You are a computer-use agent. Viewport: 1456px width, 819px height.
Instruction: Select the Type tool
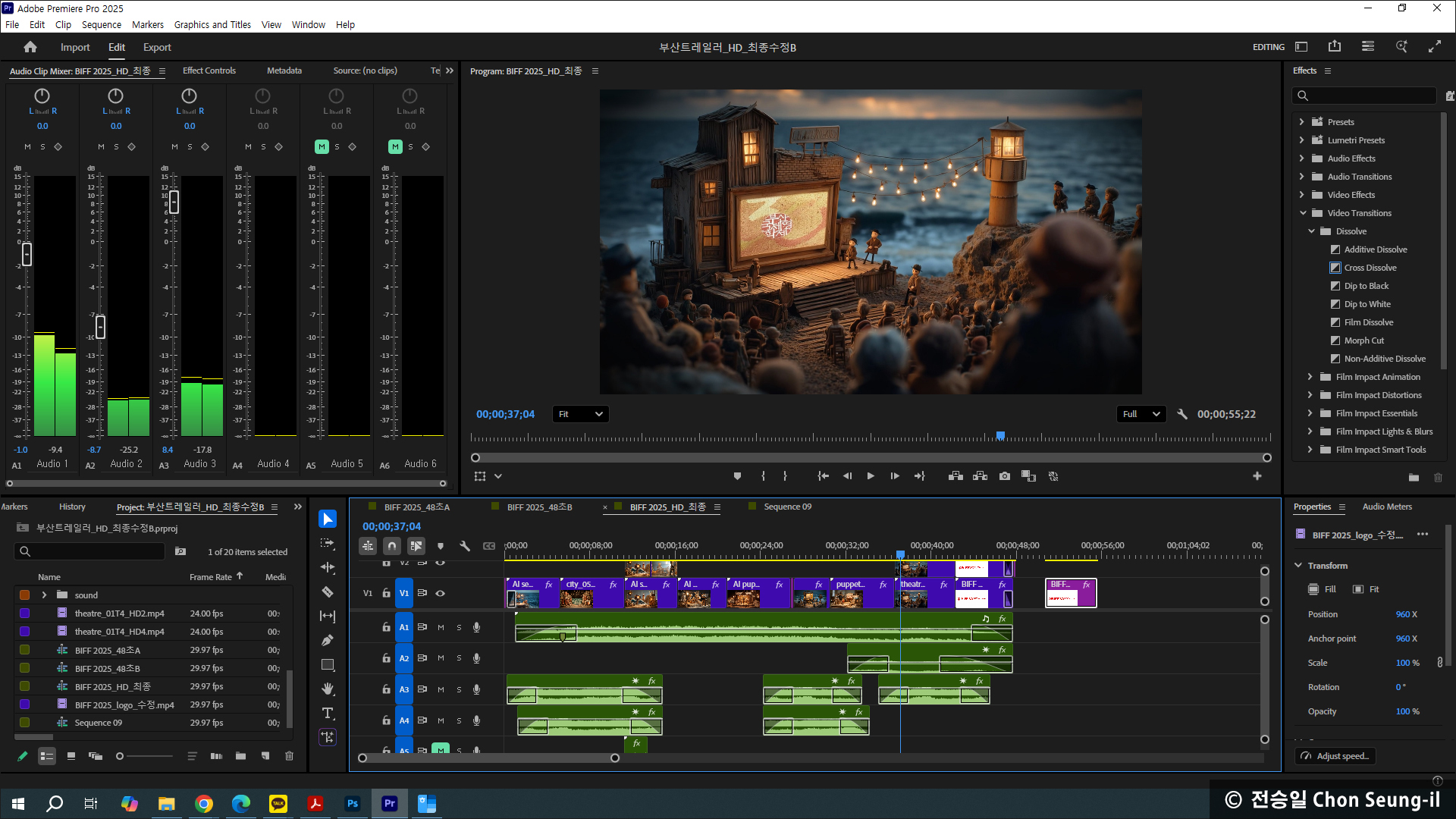pos(328,713)
